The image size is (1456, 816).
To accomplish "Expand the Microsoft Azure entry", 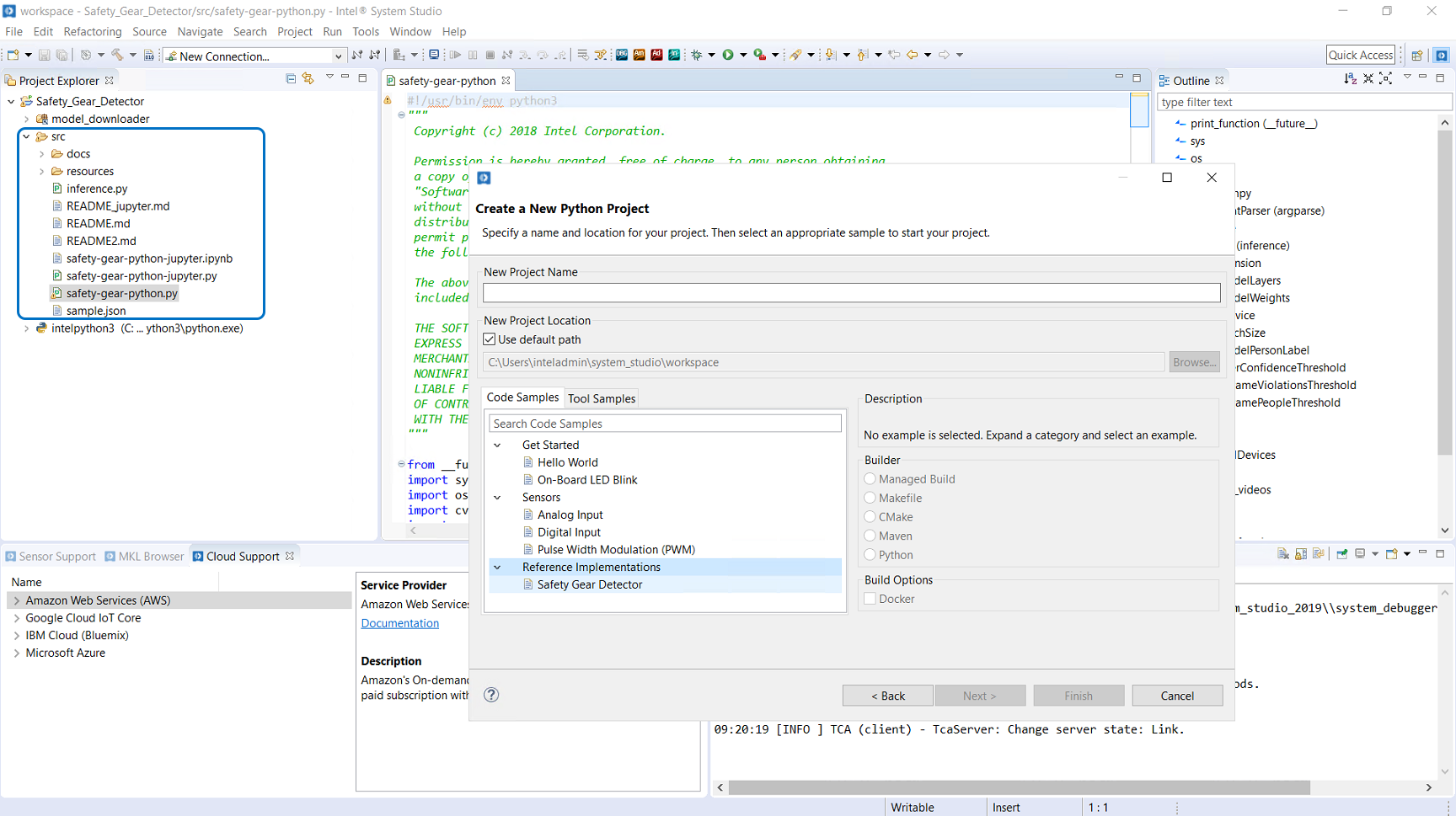I will pos(17,653).
